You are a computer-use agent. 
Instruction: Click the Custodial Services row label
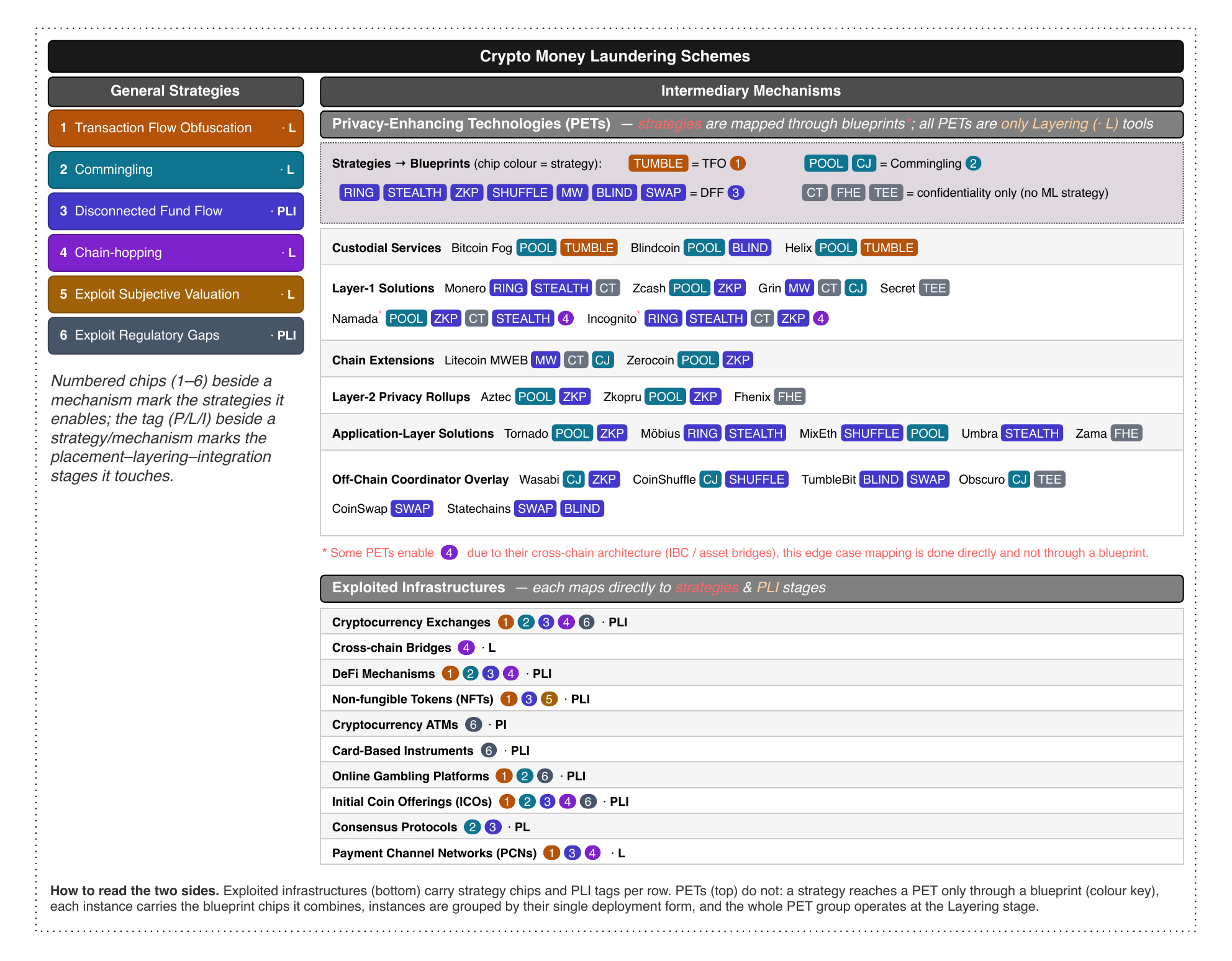point(386,248)
